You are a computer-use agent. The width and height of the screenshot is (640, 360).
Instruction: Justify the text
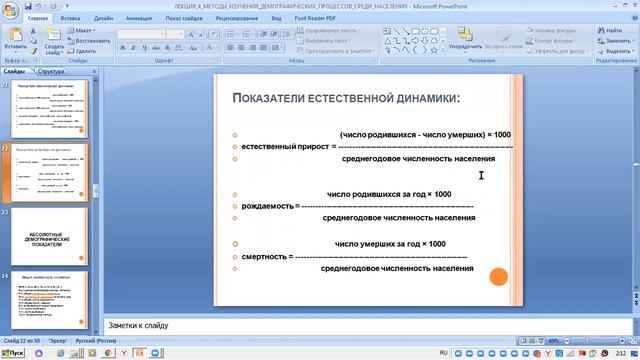(x=264, y=48)
